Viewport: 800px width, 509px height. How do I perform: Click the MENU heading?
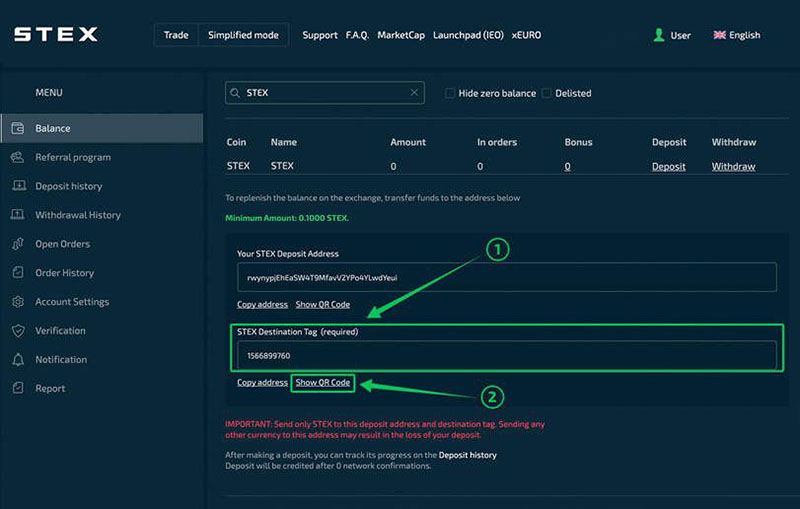[49, 92]
